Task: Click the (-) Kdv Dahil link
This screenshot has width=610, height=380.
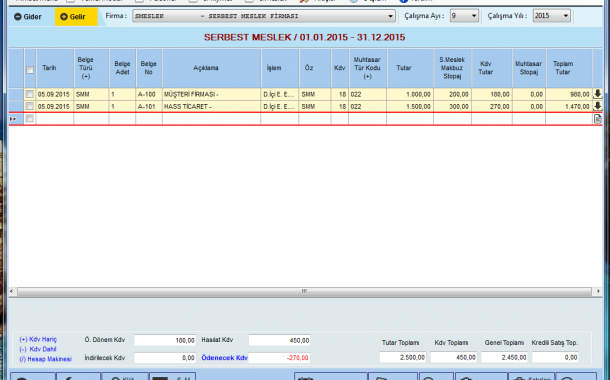Action: pos(38,349)
